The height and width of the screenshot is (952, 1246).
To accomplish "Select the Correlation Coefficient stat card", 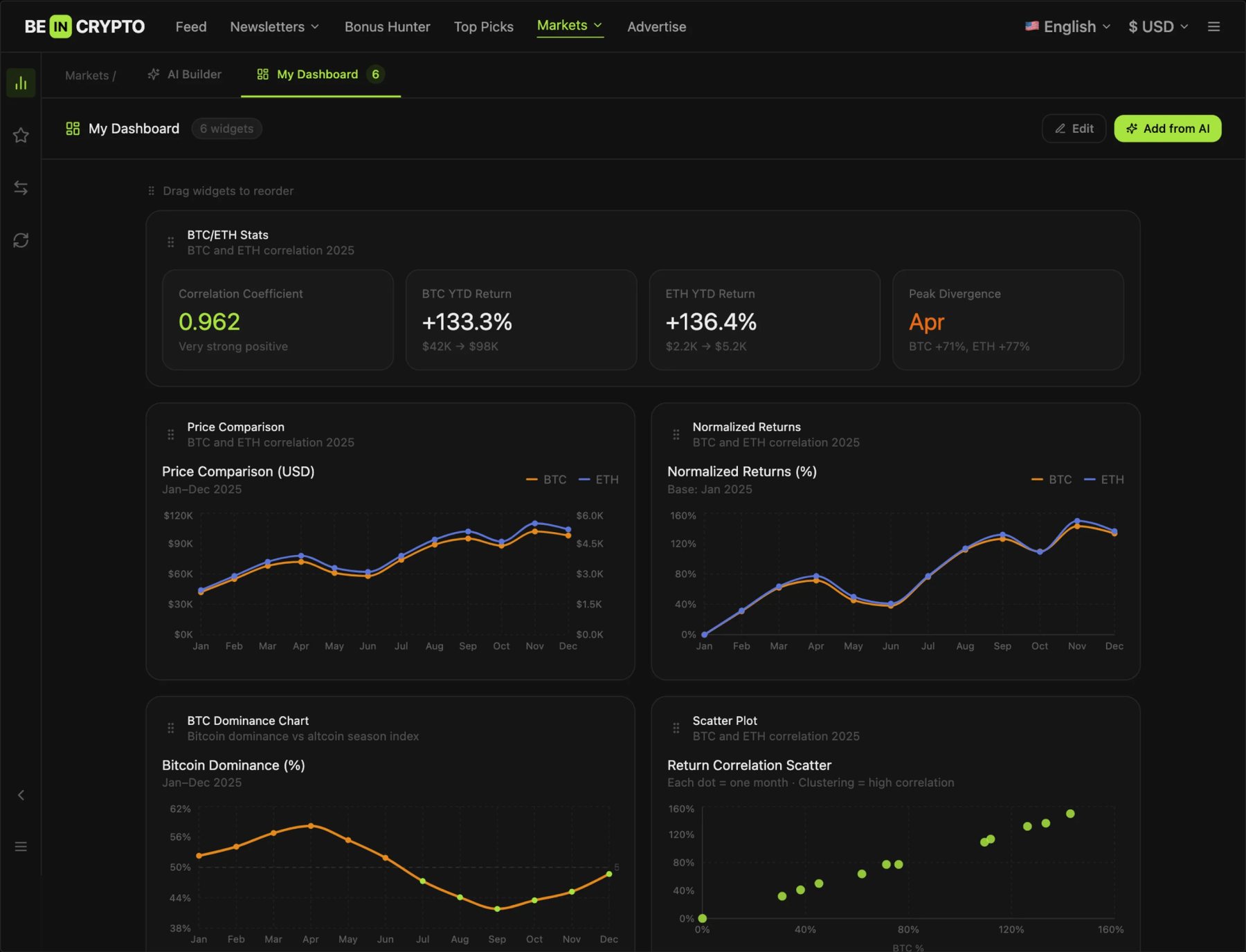I will tap(278, 320).
